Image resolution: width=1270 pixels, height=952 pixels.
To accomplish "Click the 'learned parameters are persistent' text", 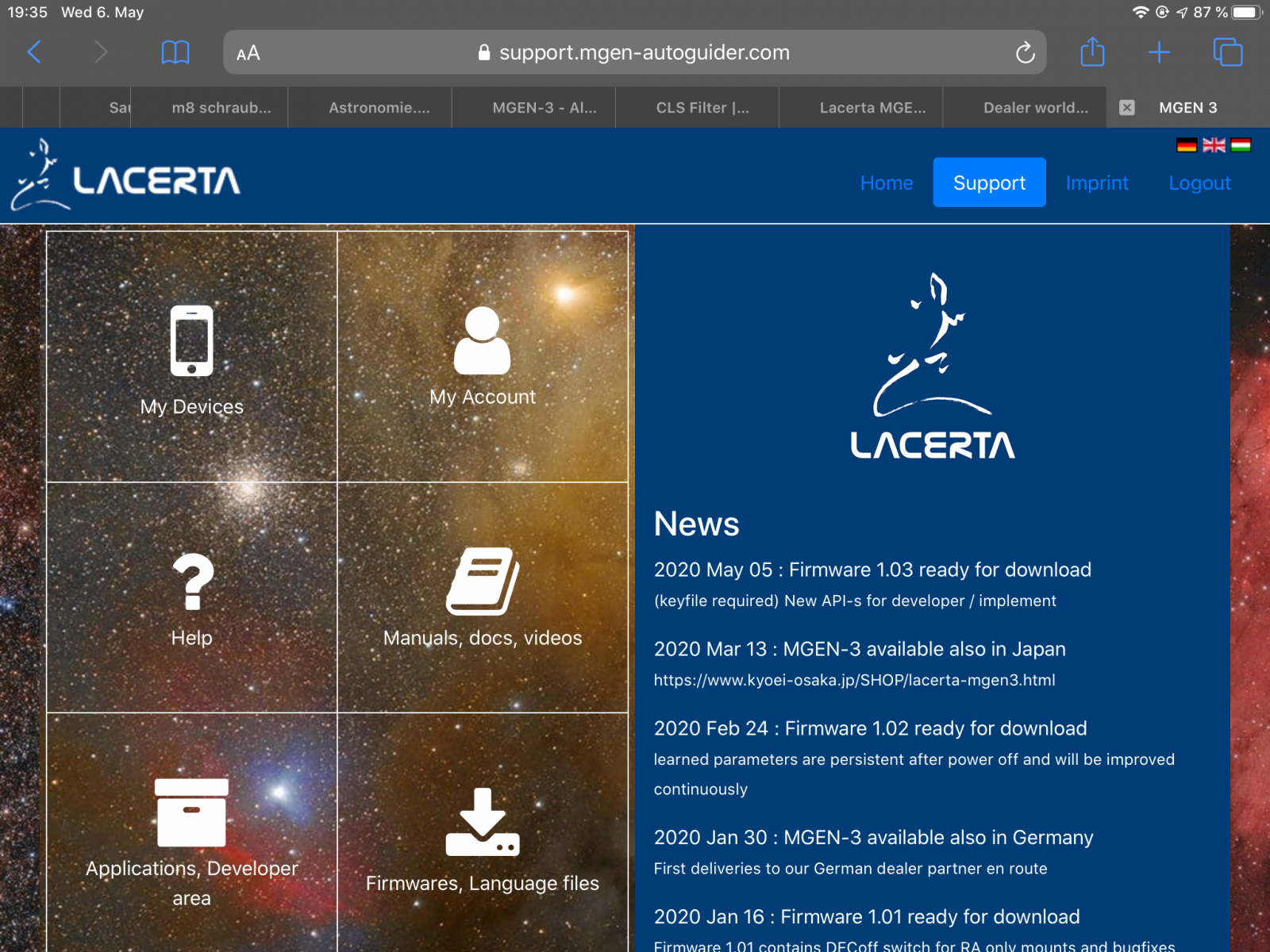I will 914,774.
